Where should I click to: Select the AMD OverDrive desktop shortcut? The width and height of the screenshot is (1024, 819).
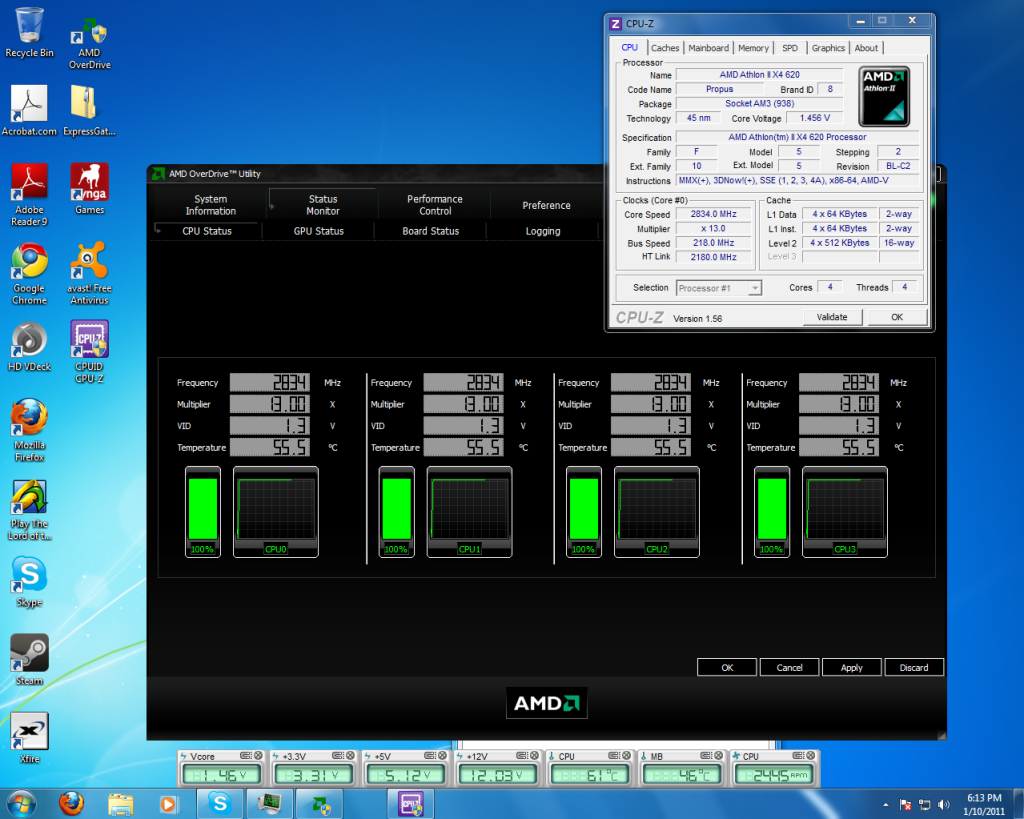tap(89, 43)
